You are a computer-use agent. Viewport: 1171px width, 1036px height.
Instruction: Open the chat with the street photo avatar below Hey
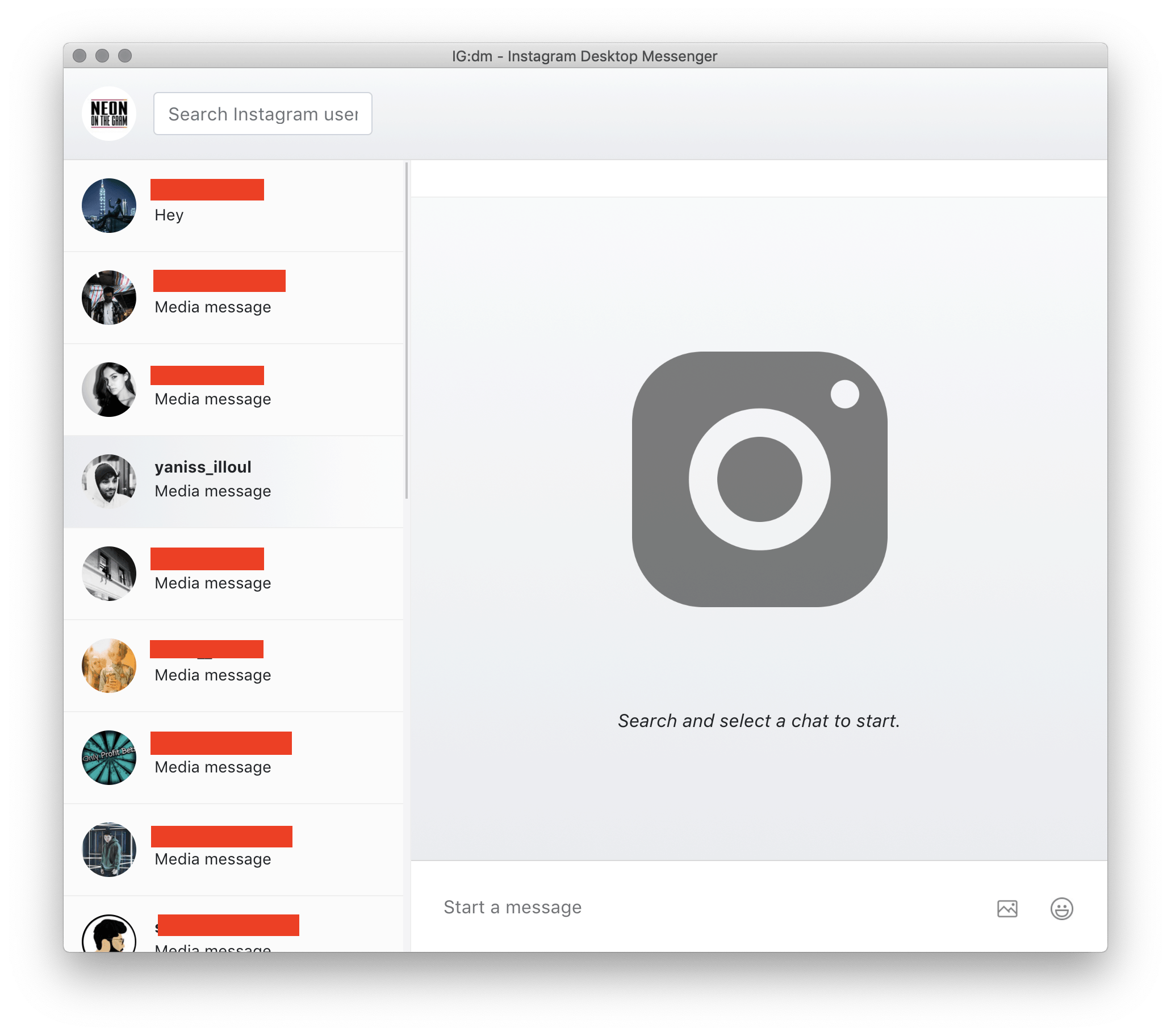[234, 298]
